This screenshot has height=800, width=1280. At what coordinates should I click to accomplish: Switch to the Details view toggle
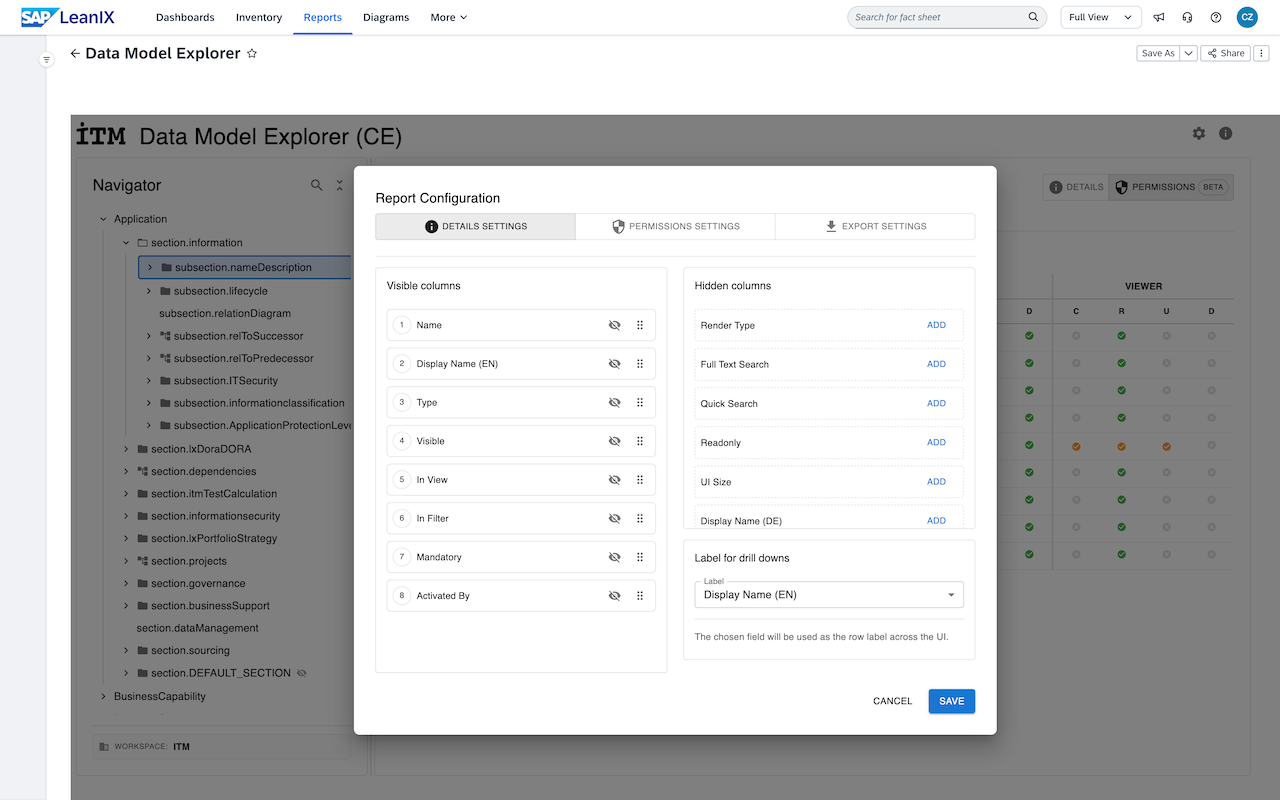pyautogui.click(x=1076, y=187)
